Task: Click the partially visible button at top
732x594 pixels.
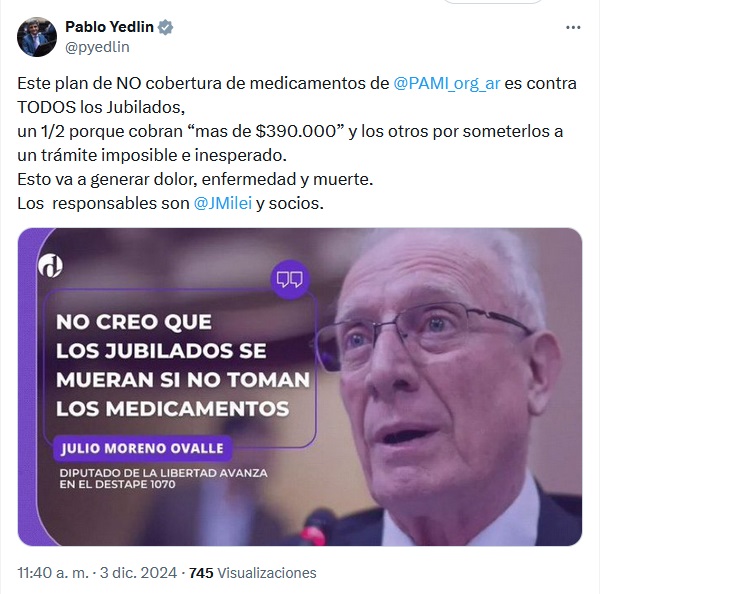Action: [493, 2]
